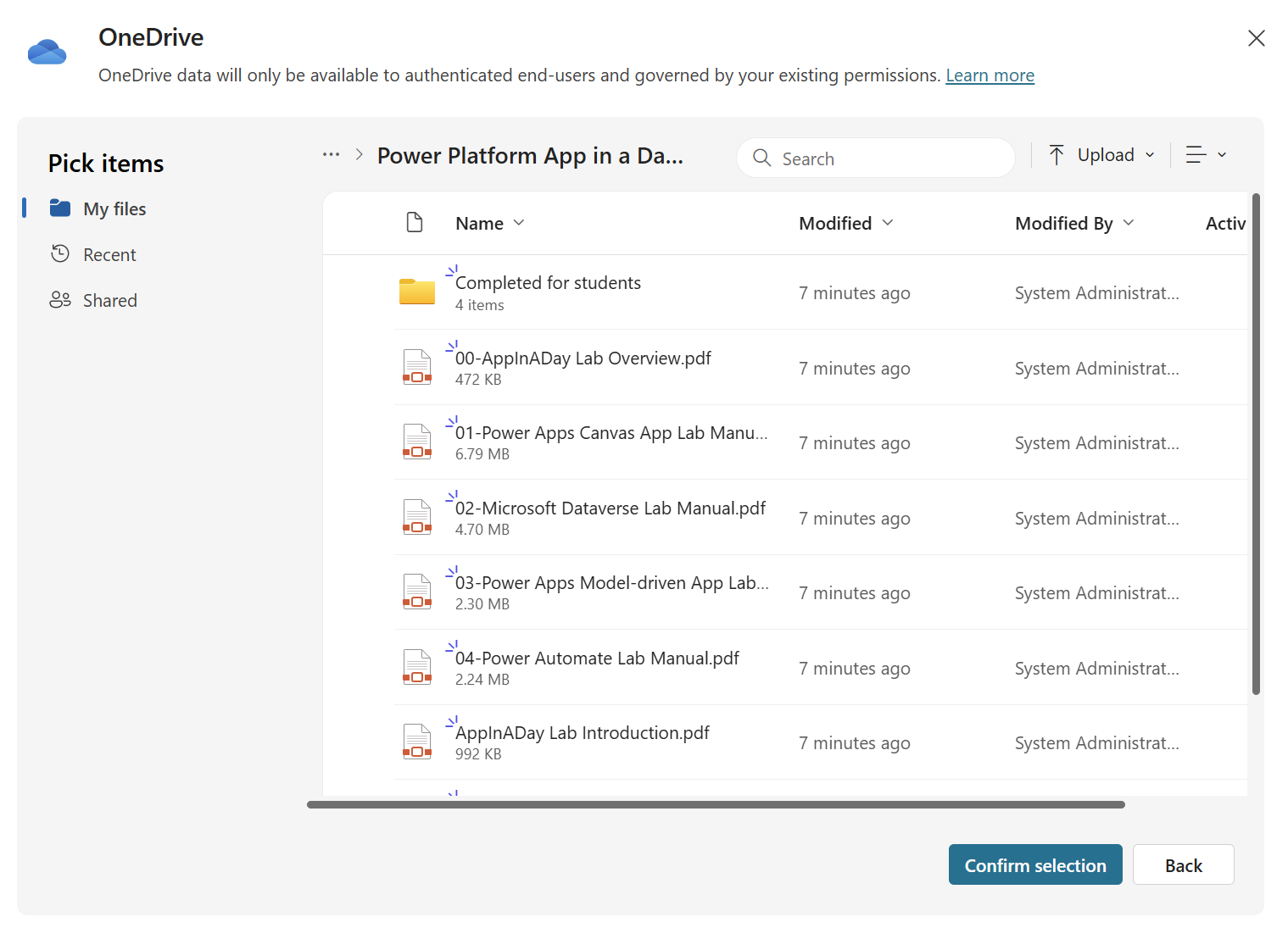View Recent files in the sidebar
The image size is (1288, 928).
click(x=109, y=254)
